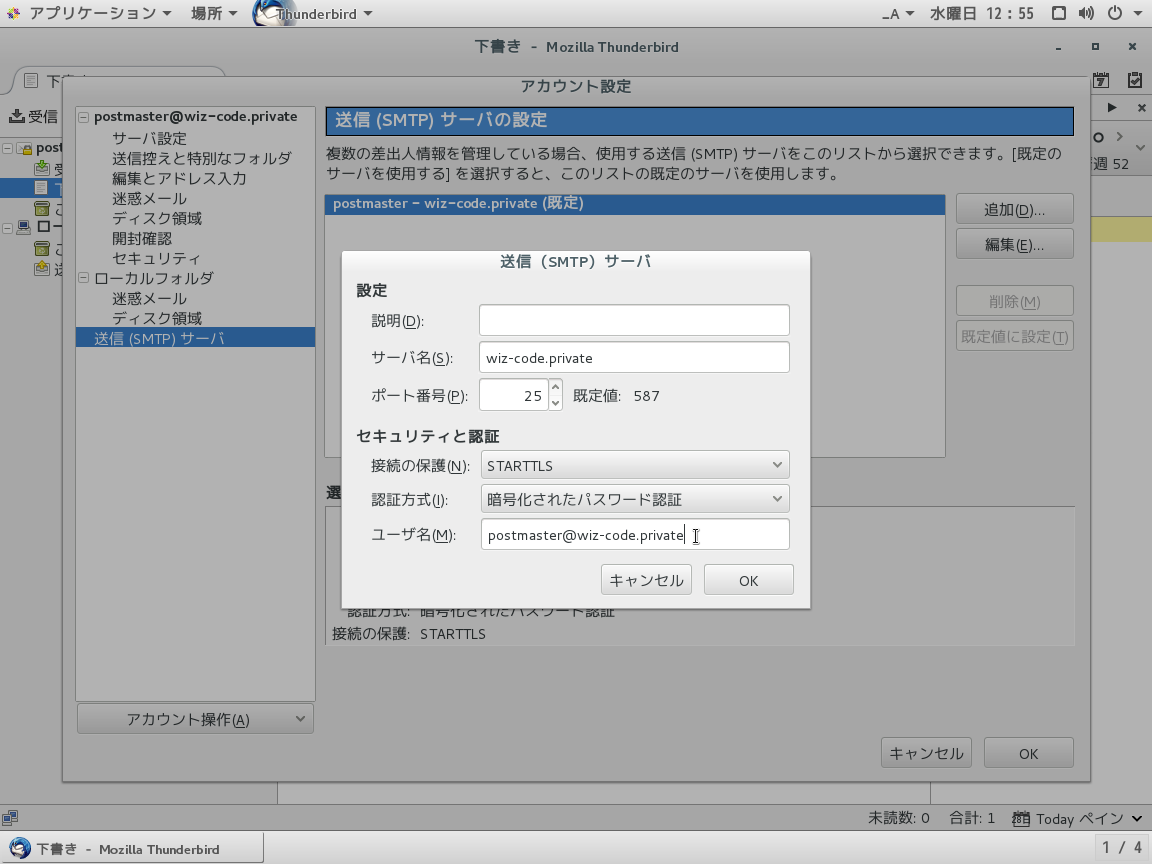
Task: Select ディスク領域 under ローカルフォルダ
Action: click(156, 318)
